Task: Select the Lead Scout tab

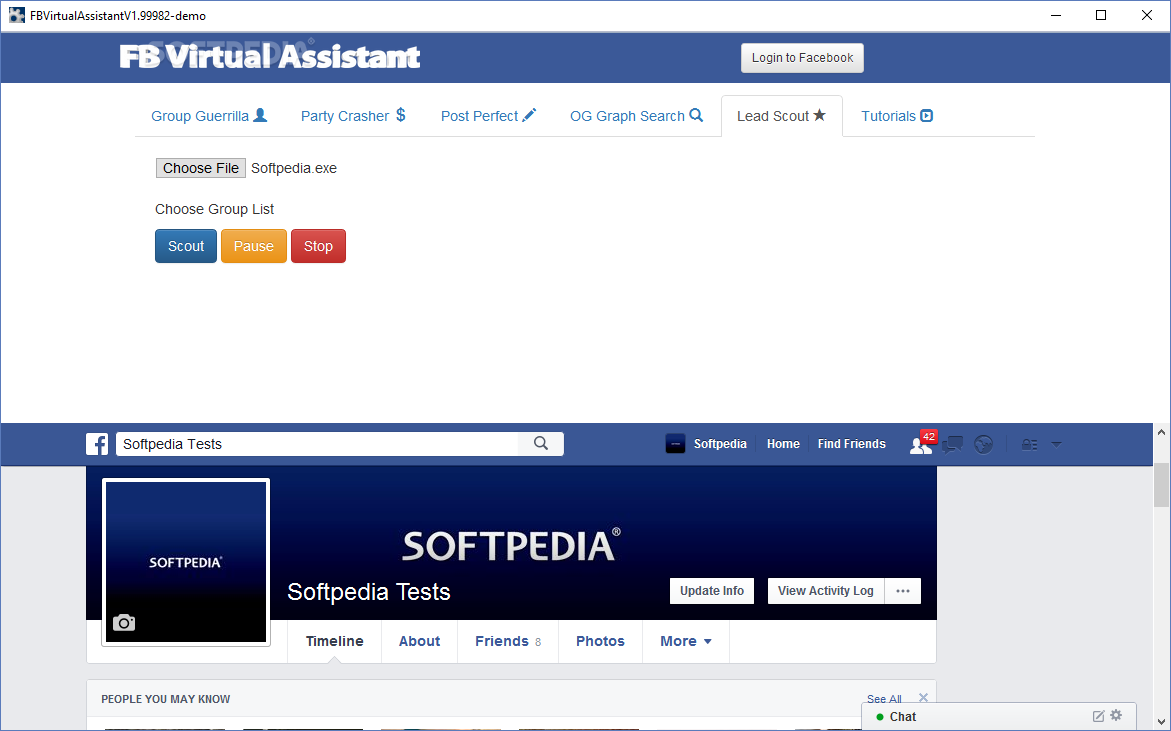Action: pos(781,116)
